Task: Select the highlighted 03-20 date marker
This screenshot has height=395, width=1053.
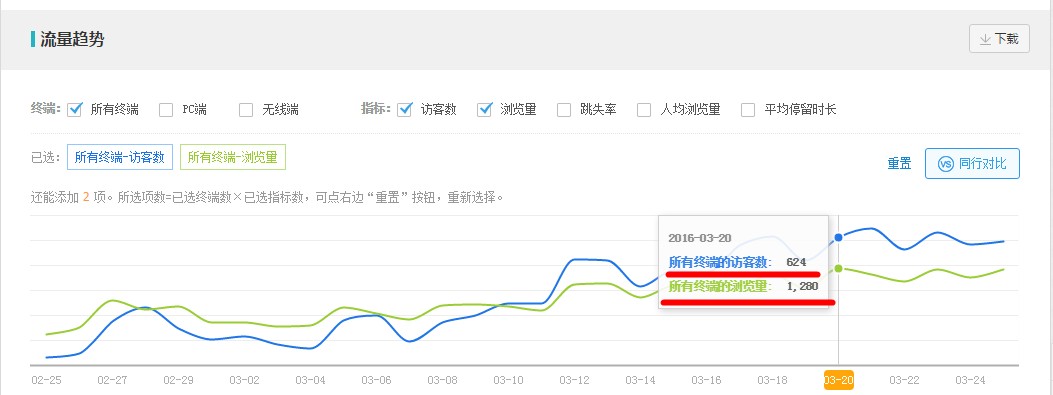Action: tap(839, 380)
